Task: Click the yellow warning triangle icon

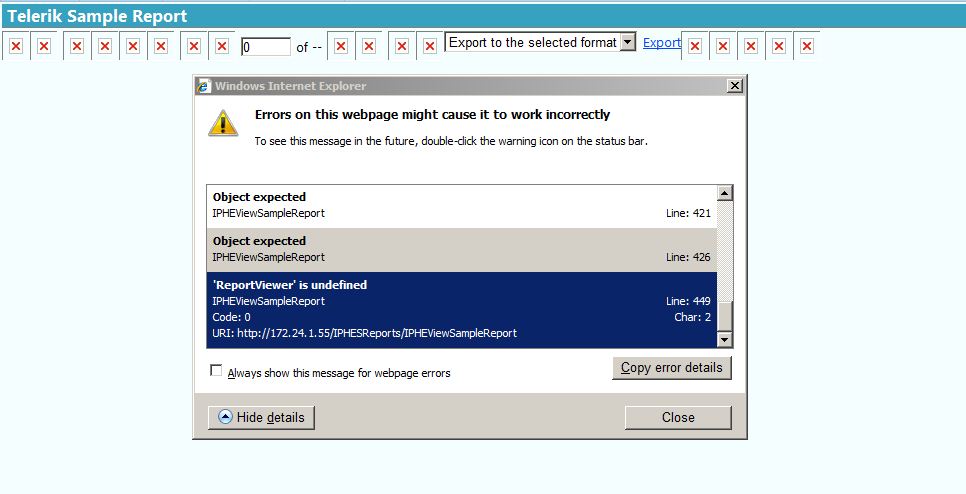Action: click(223, 124)
